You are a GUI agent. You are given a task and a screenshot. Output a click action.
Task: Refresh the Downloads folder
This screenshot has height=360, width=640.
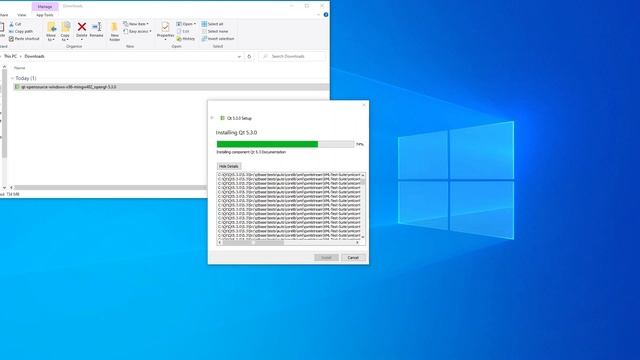[x=249, y=57]
